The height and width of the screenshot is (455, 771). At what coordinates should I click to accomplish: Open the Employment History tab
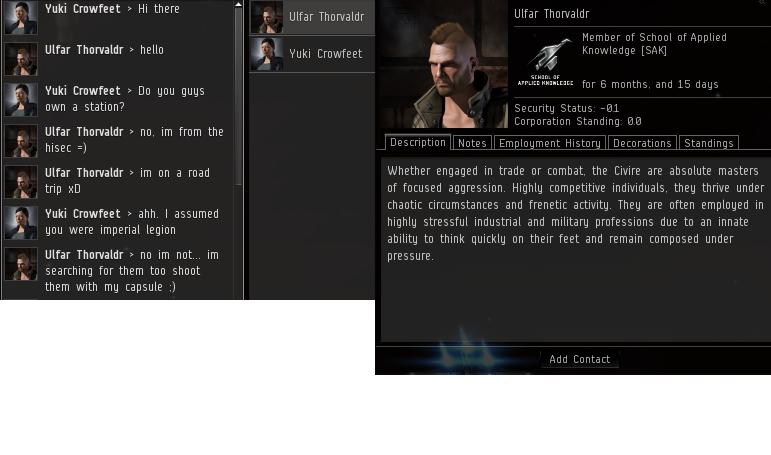(550, 143)
